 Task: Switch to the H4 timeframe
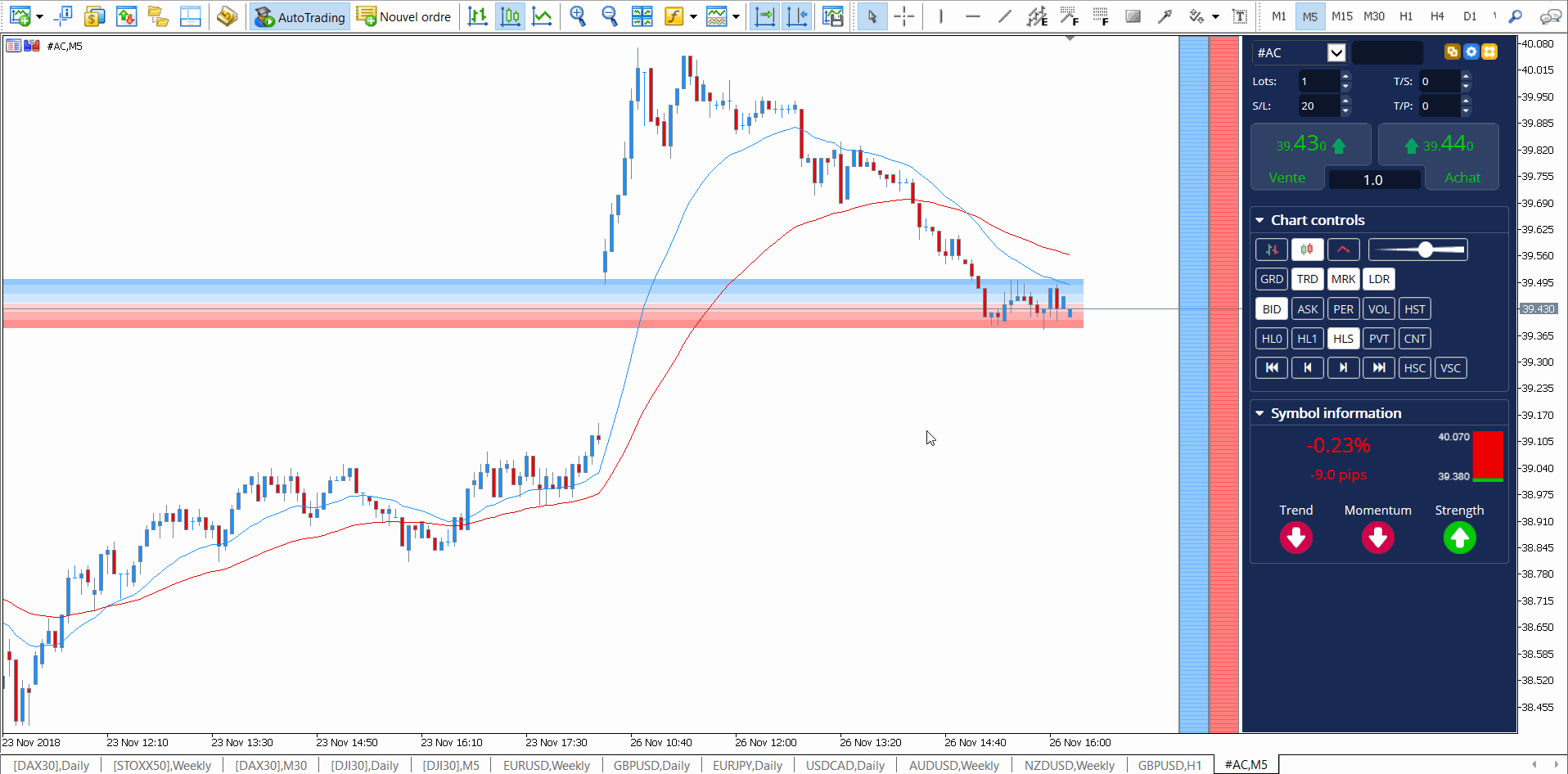(1437, 16)
